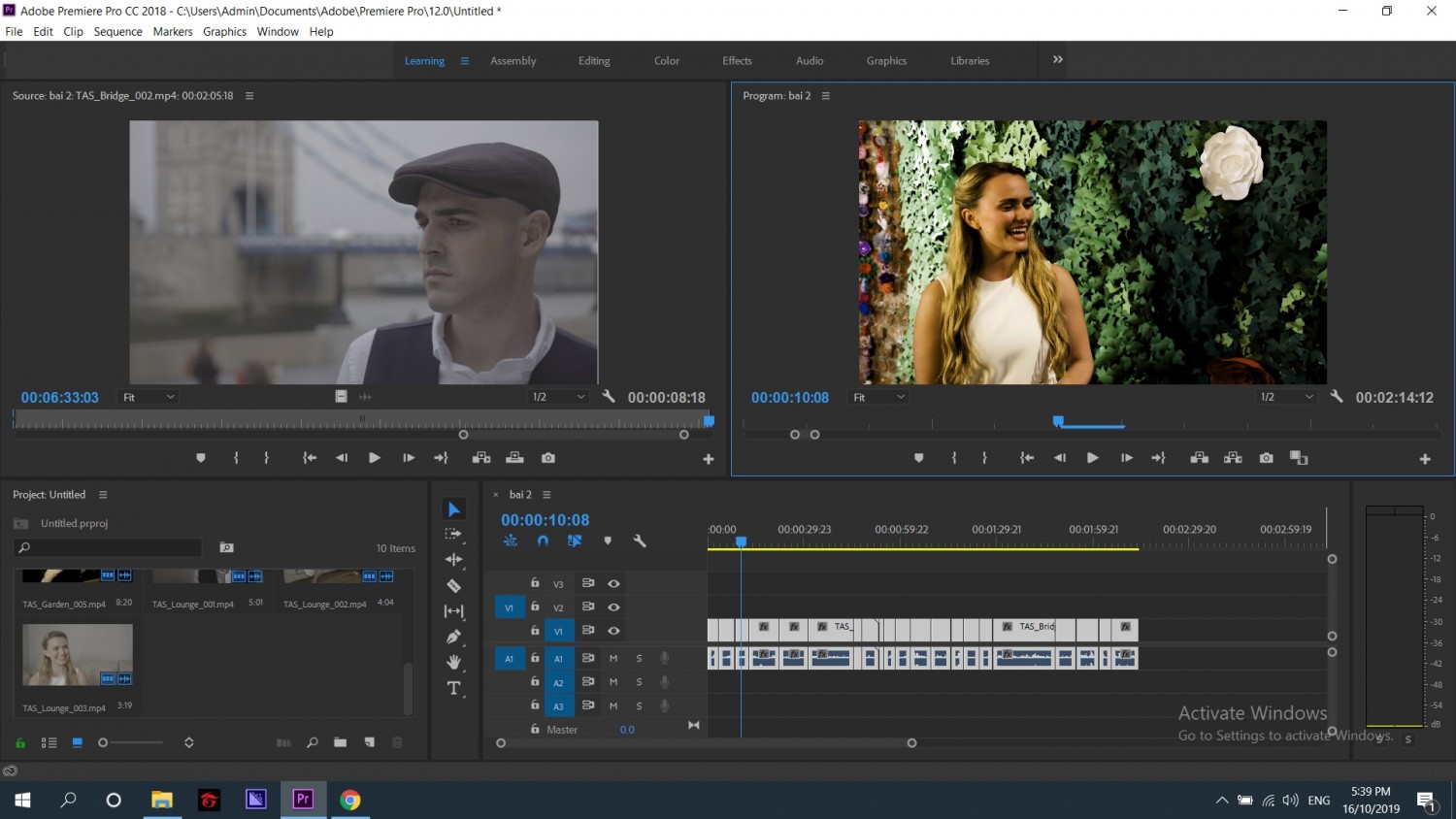This screenshot has height=819, width=1456.
Task: Click Source monitor Insert button
Action: click(481, 458)
